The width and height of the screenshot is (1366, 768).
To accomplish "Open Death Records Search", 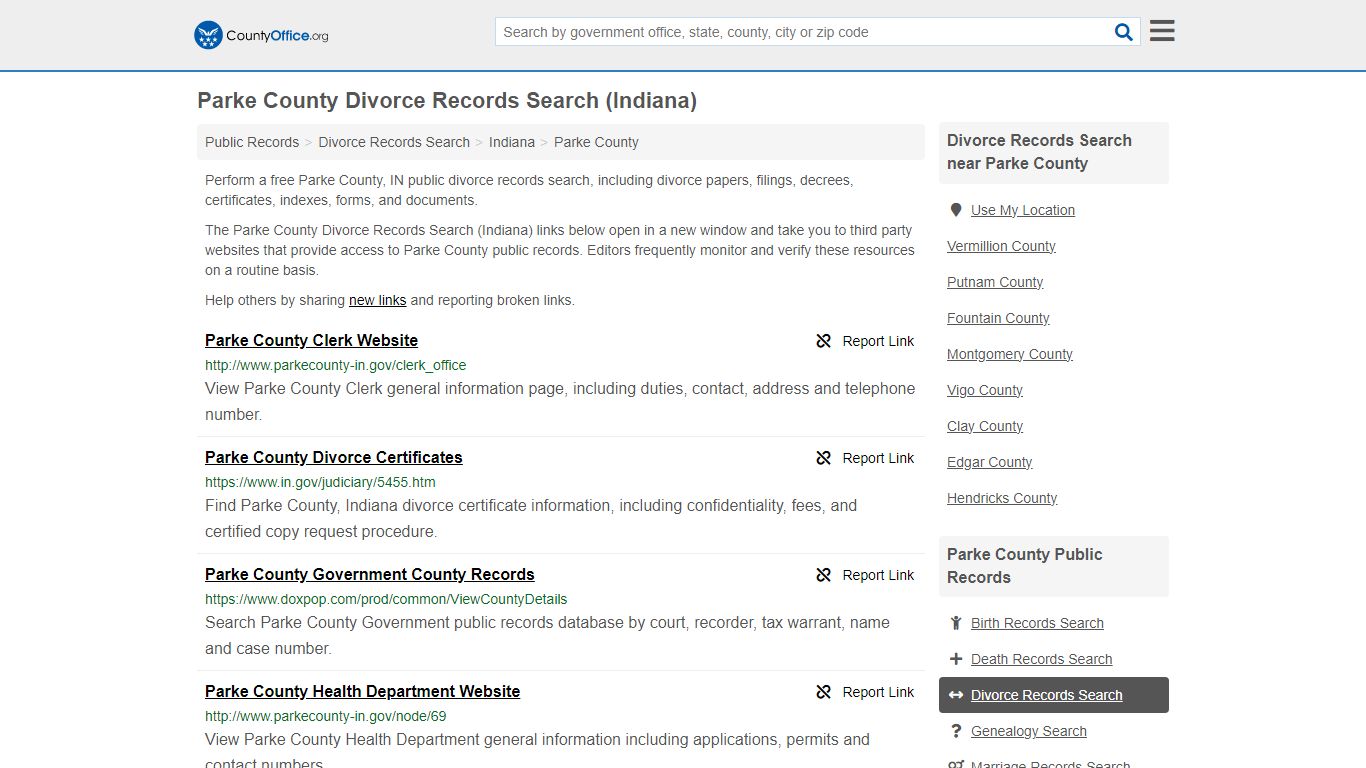I will [x=1041, y=659].
